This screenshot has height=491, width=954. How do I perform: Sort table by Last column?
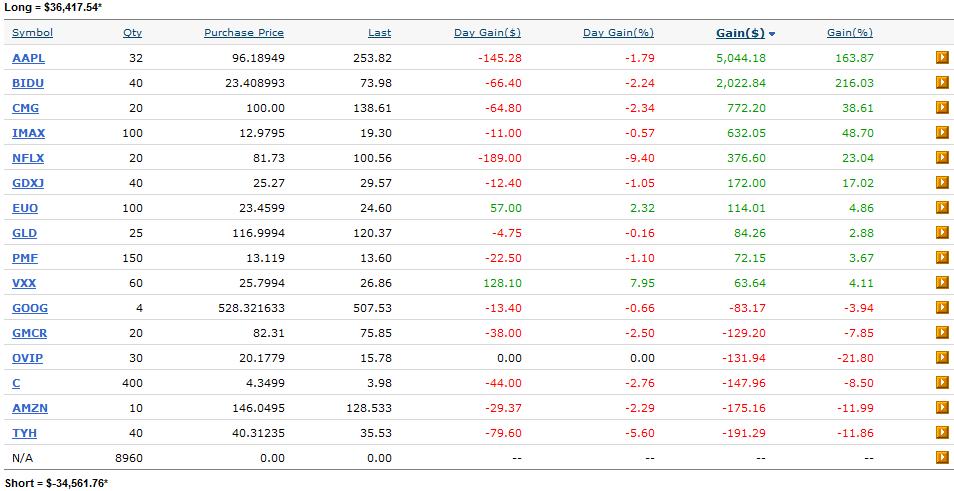pyautogui.click(x=380, y=33)
